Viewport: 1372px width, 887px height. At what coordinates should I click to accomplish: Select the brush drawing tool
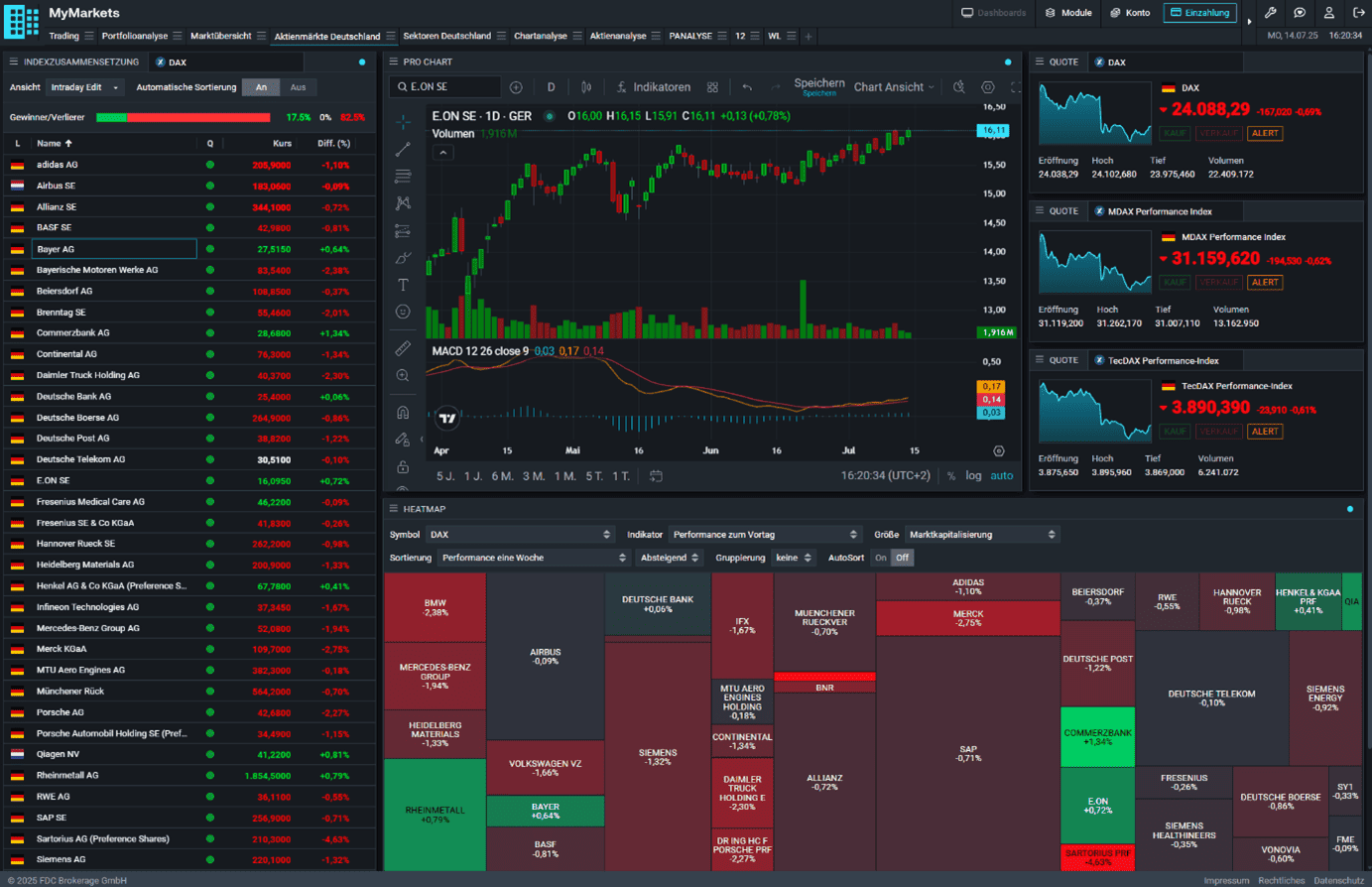click(x=403, y=258)
